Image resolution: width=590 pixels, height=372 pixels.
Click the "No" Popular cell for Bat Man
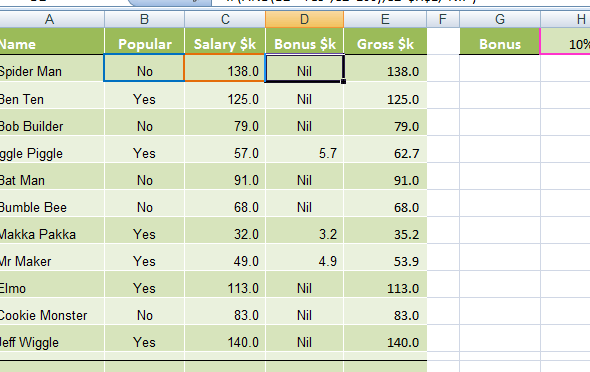pos(144,177)
